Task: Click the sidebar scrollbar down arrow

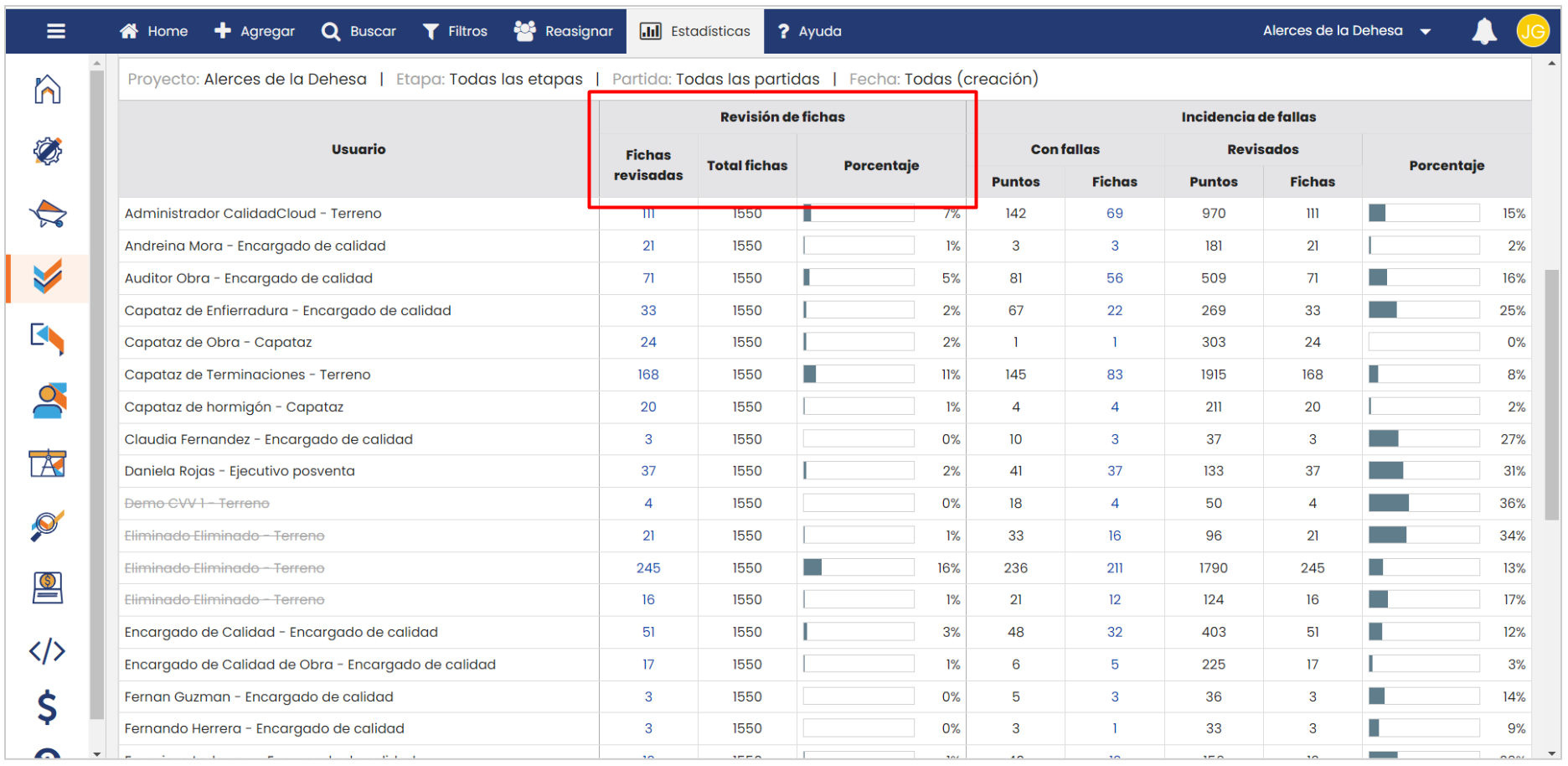Action: tap(97, 753)
